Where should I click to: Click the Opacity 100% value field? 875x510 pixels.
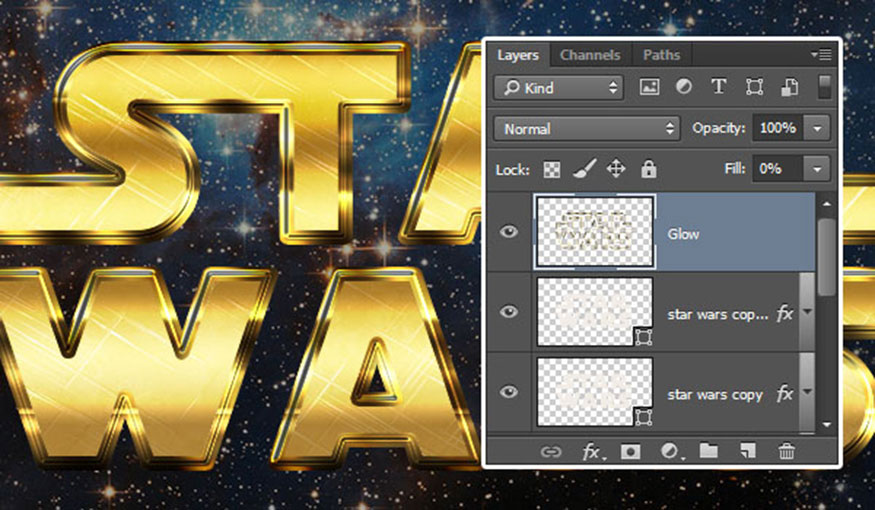click(778, 128)
